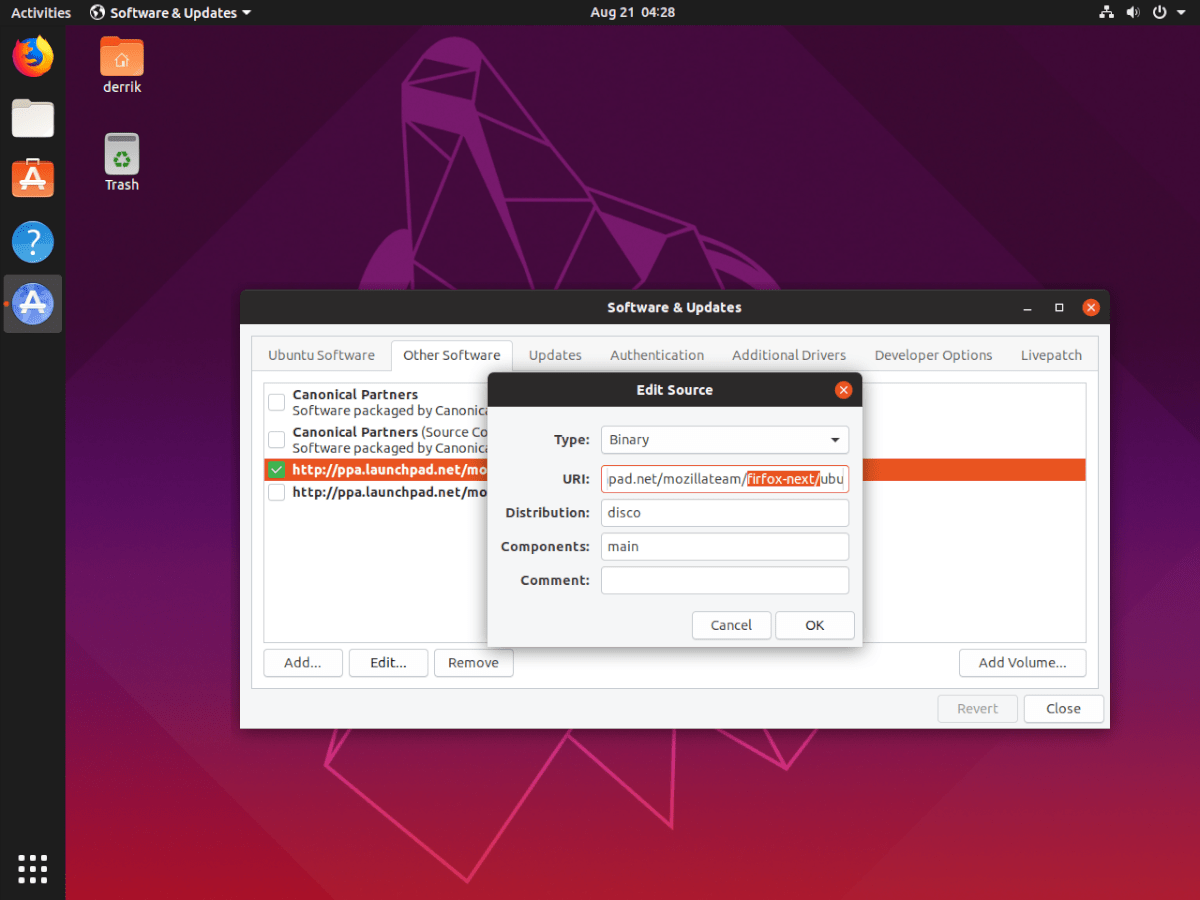Open the Help icon in dock
Screen dimensions: 1200x900
pyautogui.click(x=33, y=242)
